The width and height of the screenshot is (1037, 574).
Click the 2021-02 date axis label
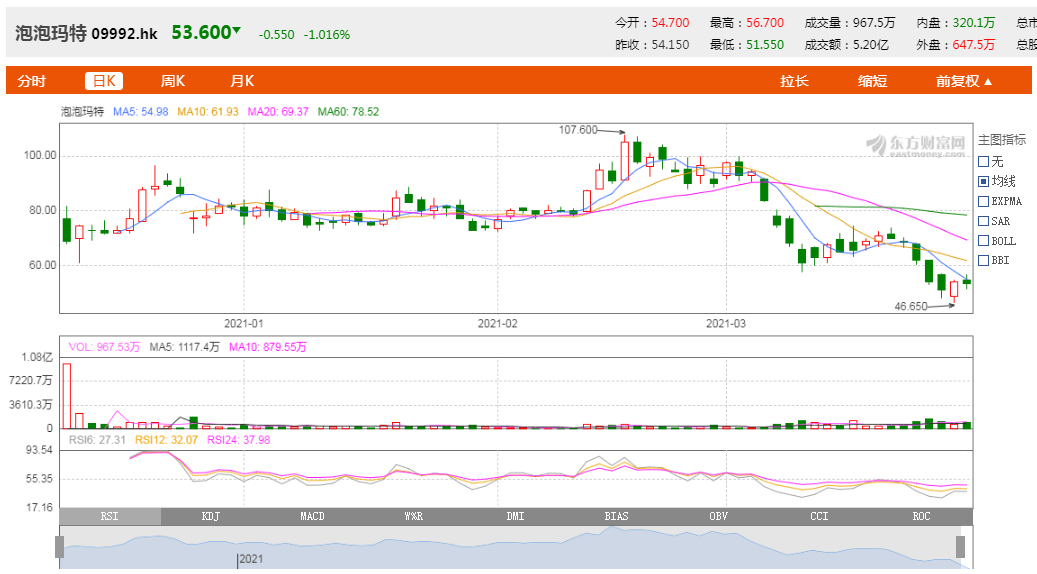tap(497, 323)
